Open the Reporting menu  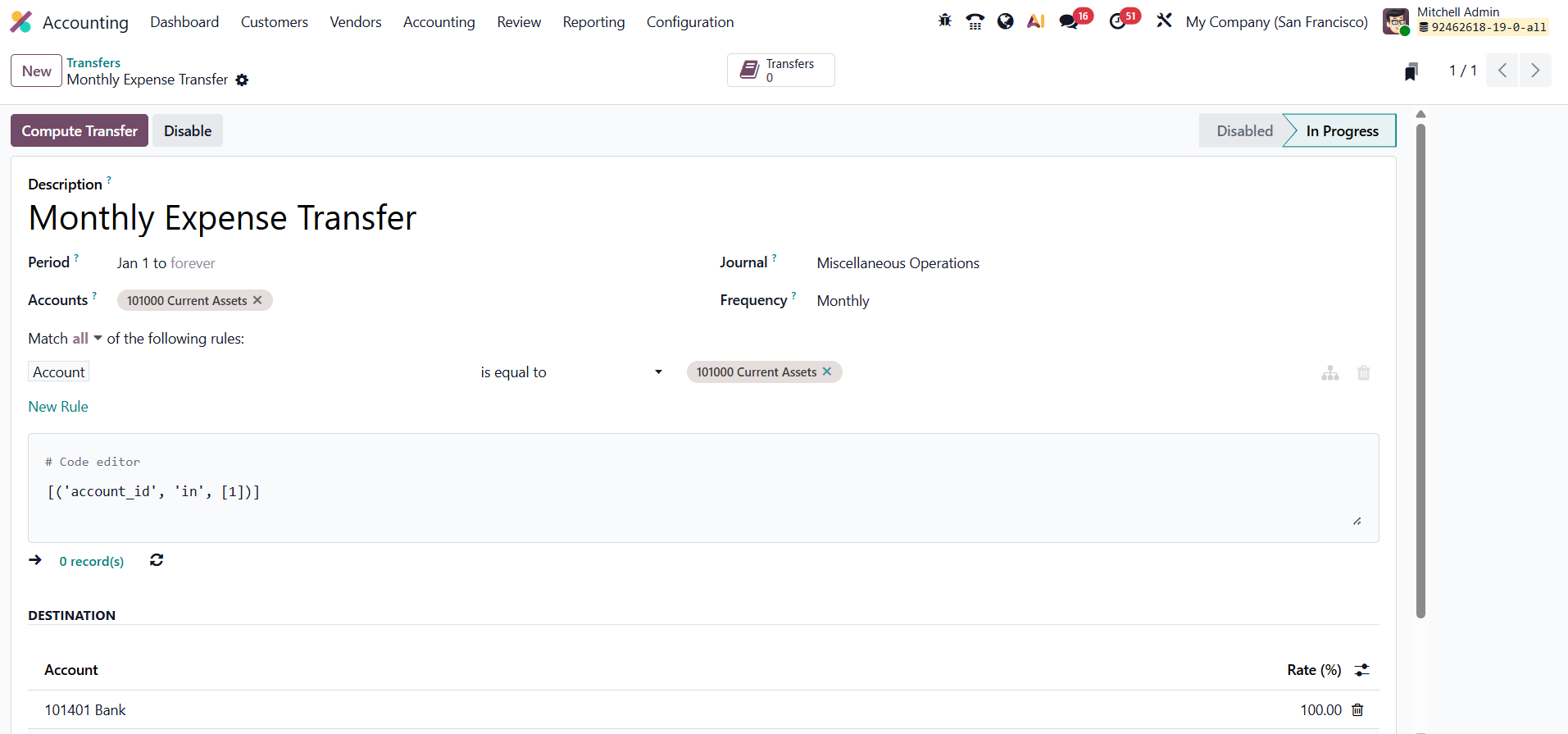coord(593,22)
